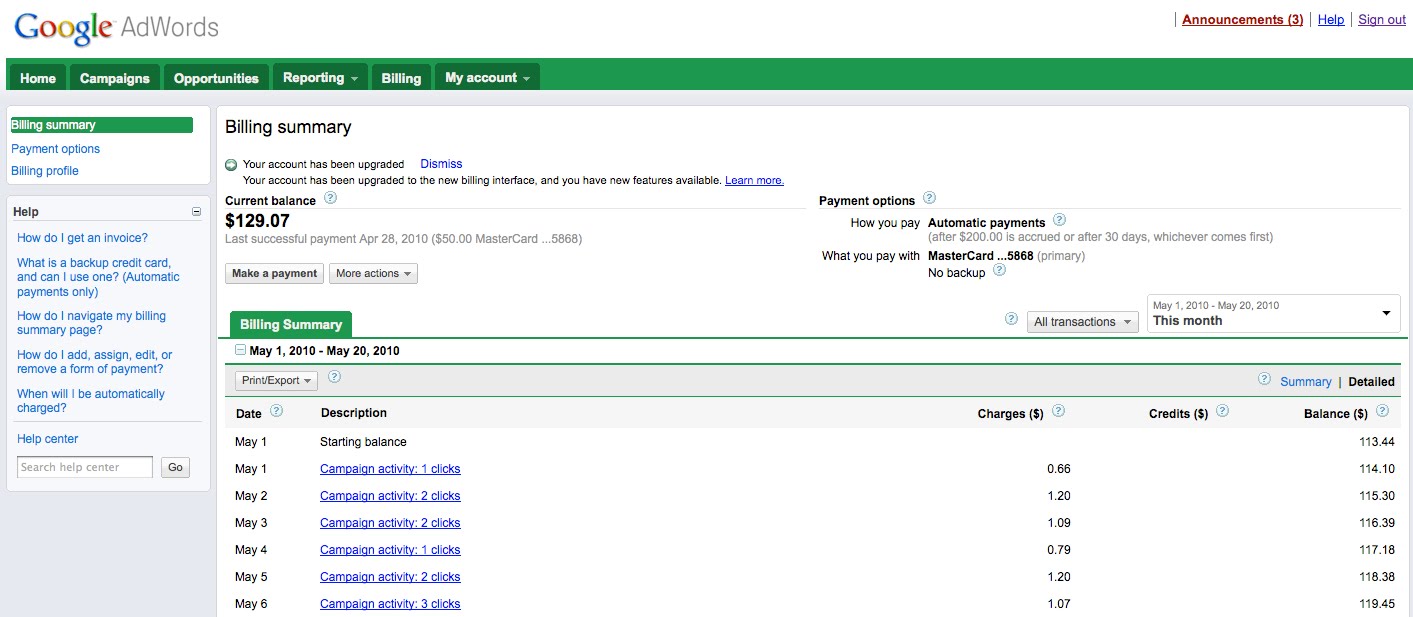Screen dimensions: 1413x617
Task: Click help icon next to No backup
Action: click(x=999, y=270)
